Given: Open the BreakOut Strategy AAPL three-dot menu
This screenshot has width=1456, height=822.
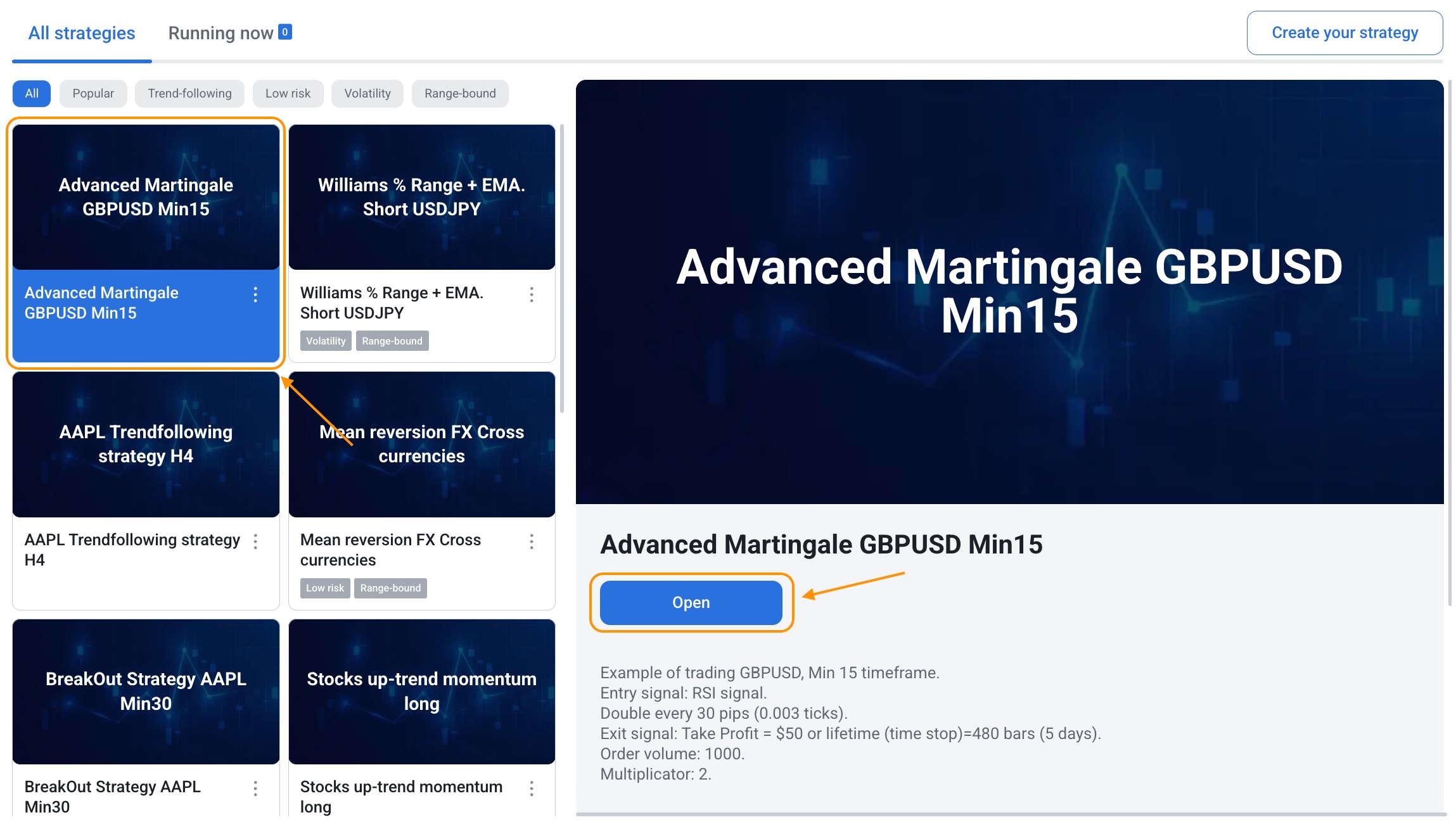Looking at the screenshot, I should (x=255, y=788).
